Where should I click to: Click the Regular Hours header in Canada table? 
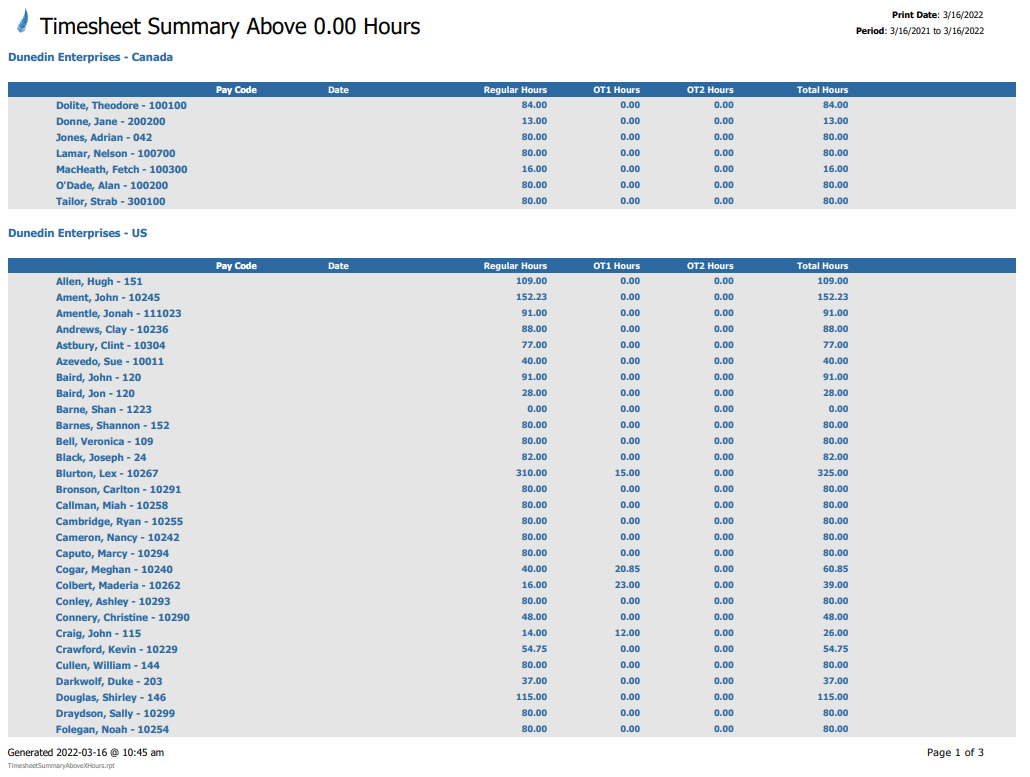pos(515,90)
